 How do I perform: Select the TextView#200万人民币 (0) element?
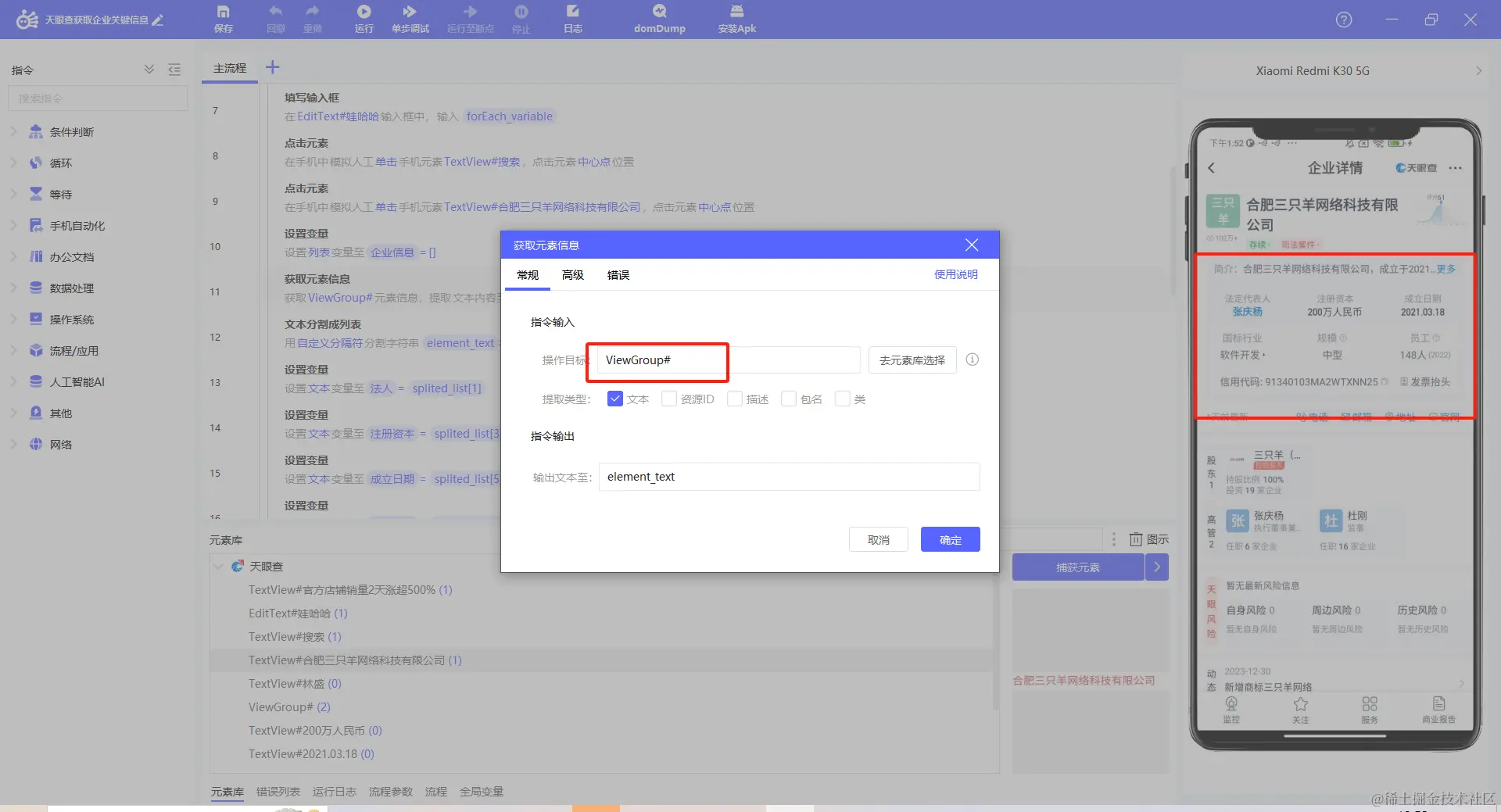pyautogui.click(x=315, y=731)
